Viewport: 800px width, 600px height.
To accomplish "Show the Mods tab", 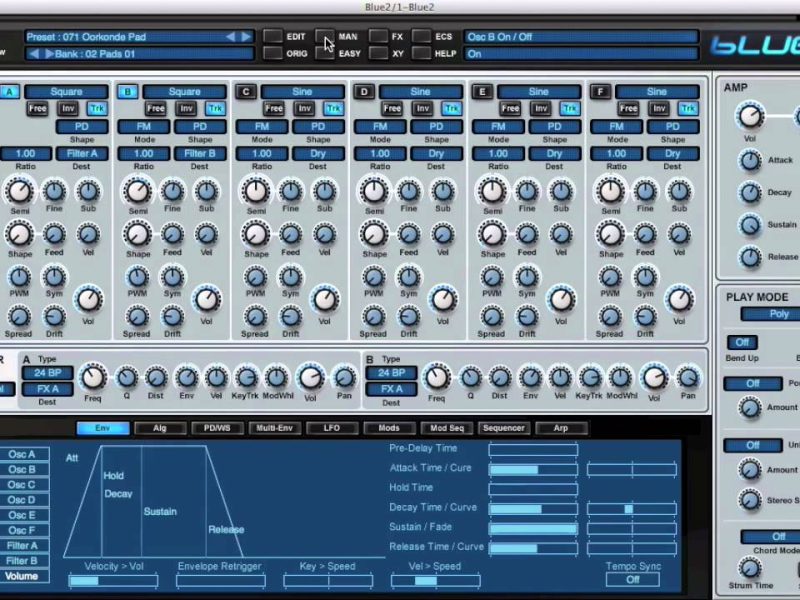I will pyautogui.click(x=389, y=428).
